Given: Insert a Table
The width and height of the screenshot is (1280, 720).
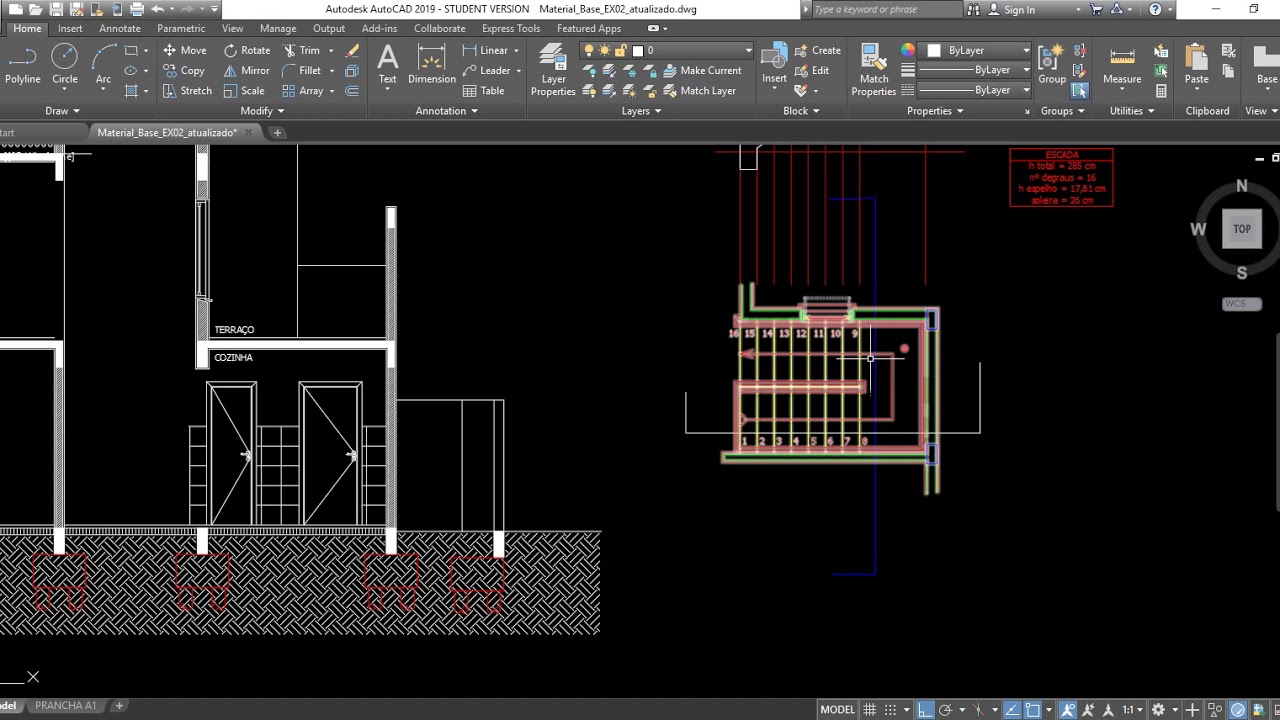Looking at the screenshot, I should (x=484, y=90).
